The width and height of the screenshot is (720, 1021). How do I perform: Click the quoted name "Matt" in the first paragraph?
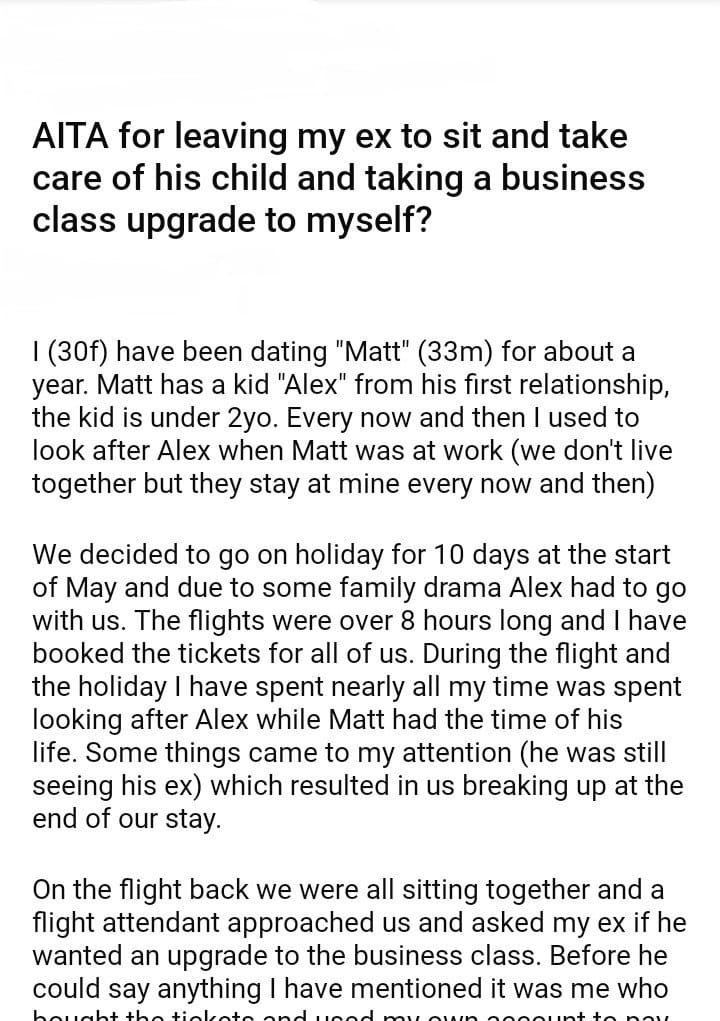pos(373,352)
